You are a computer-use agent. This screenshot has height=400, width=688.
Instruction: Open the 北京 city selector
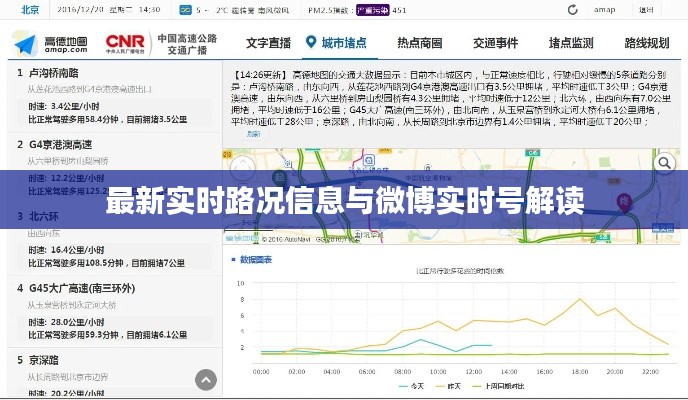point(30,10)
